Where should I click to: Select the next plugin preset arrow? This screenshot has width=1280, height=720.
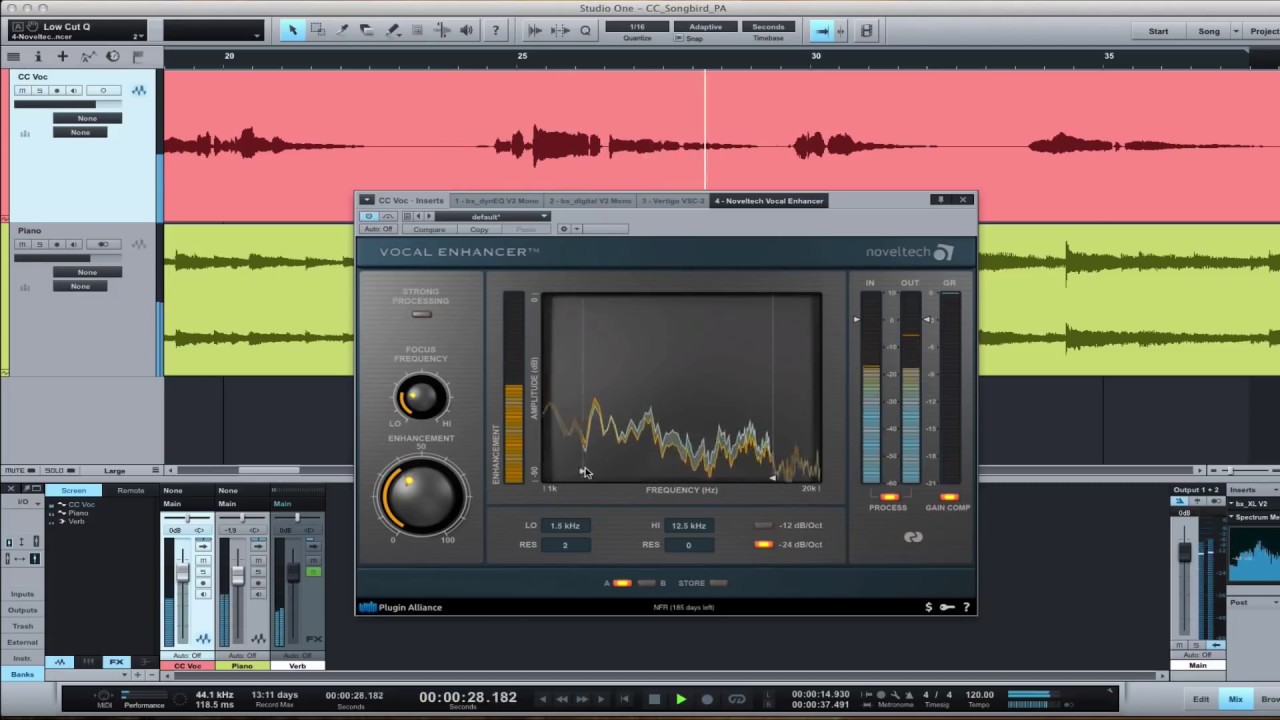click(x=430, y=216)
